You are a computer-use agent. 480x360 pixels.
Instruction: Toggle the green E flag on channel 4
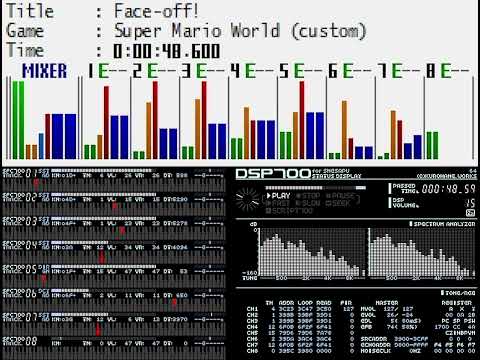click(x=250, y=71)
